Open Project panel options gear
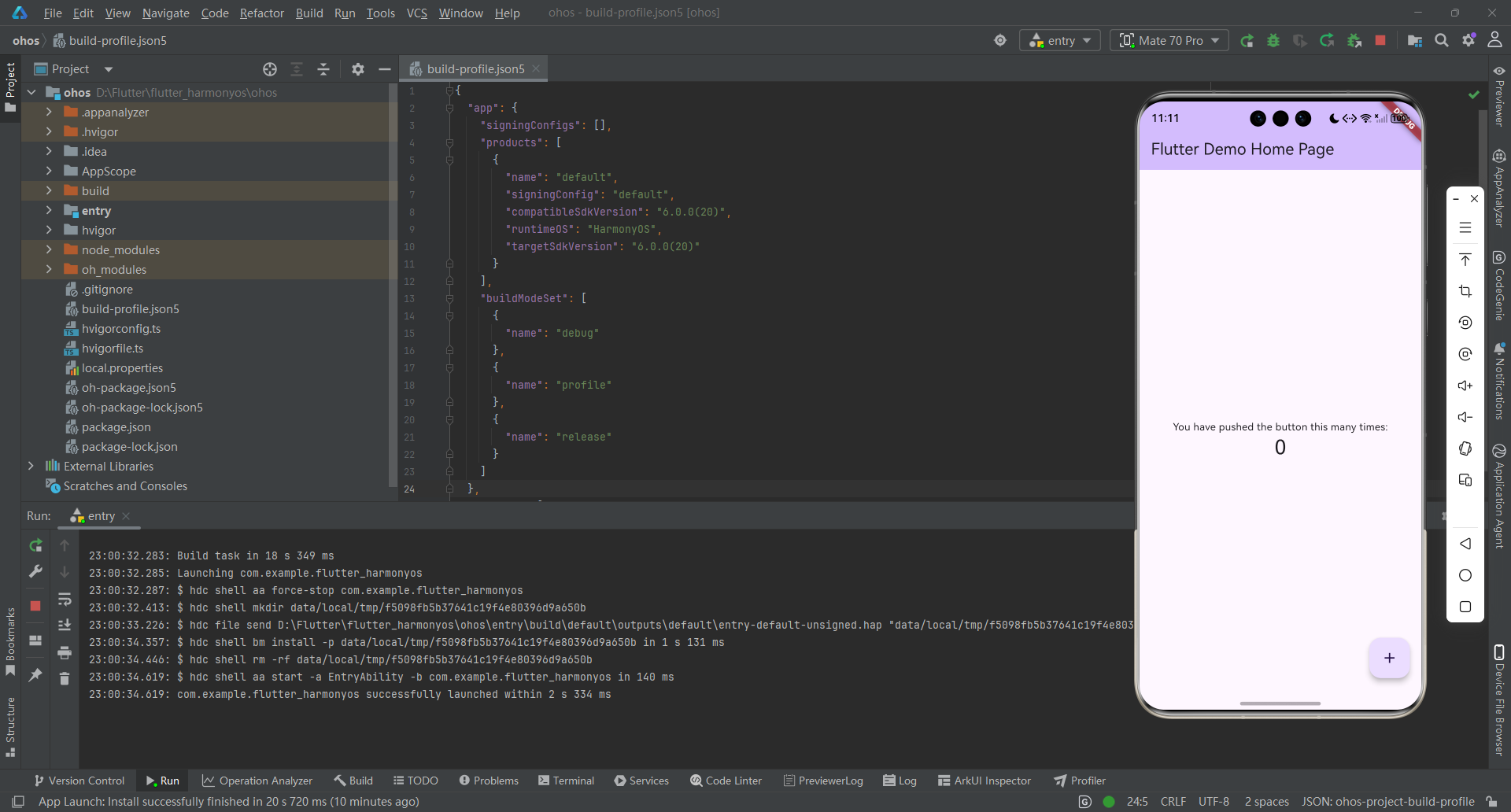This screenshot has width=1511, height=812. [358, 69]
